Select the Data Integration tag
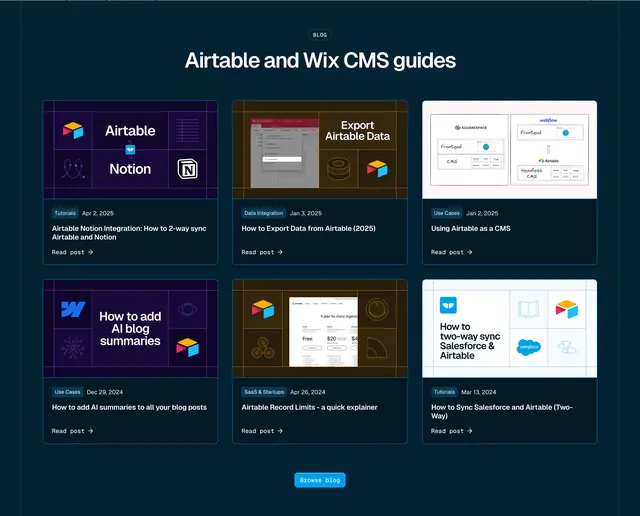The height and width of the screenshot is (516, 640). coord(264,213)
